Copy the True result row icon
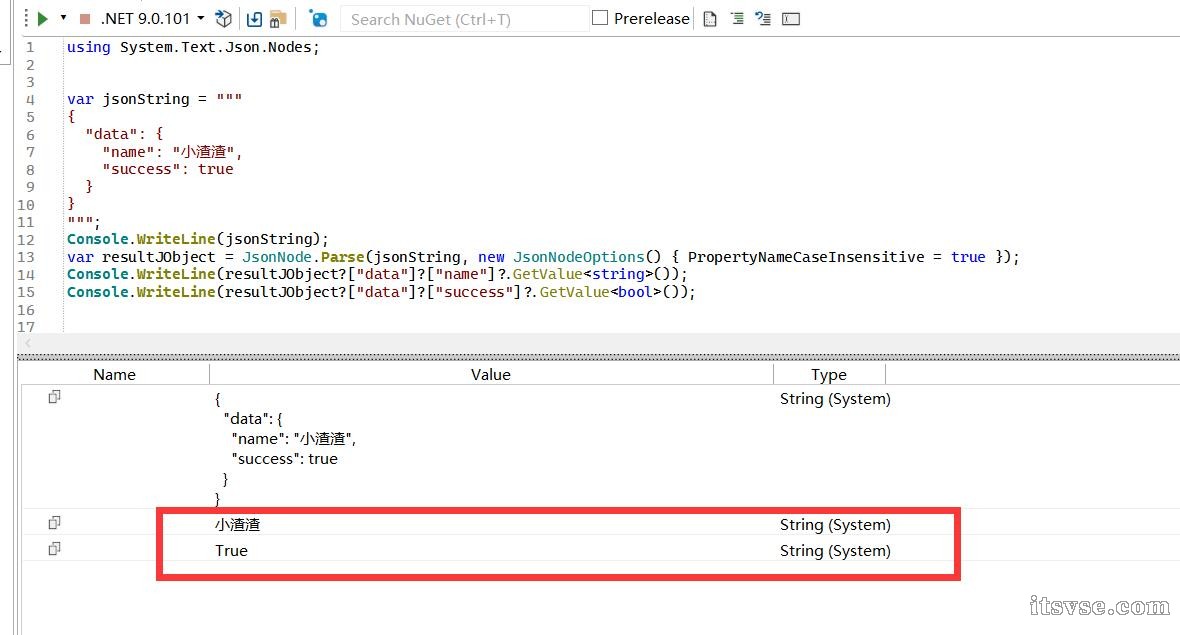1180x635 pixels. [54, 548]
